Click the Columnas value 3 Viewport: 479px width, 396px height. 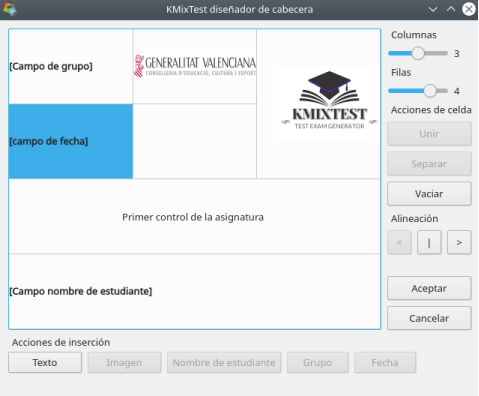(457, 54)
